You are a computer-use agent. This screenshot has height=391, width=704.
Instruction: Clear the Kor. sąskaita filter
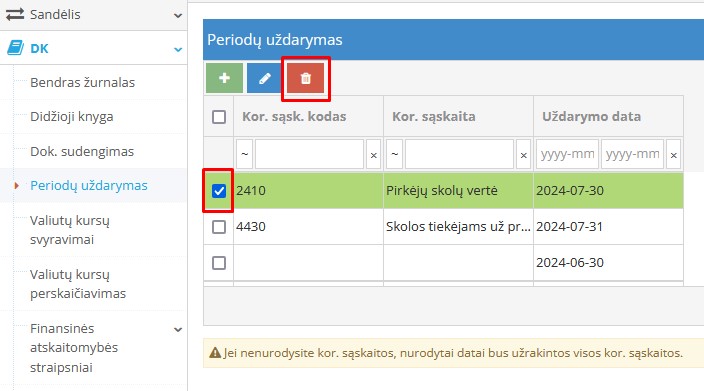(524, 154)
